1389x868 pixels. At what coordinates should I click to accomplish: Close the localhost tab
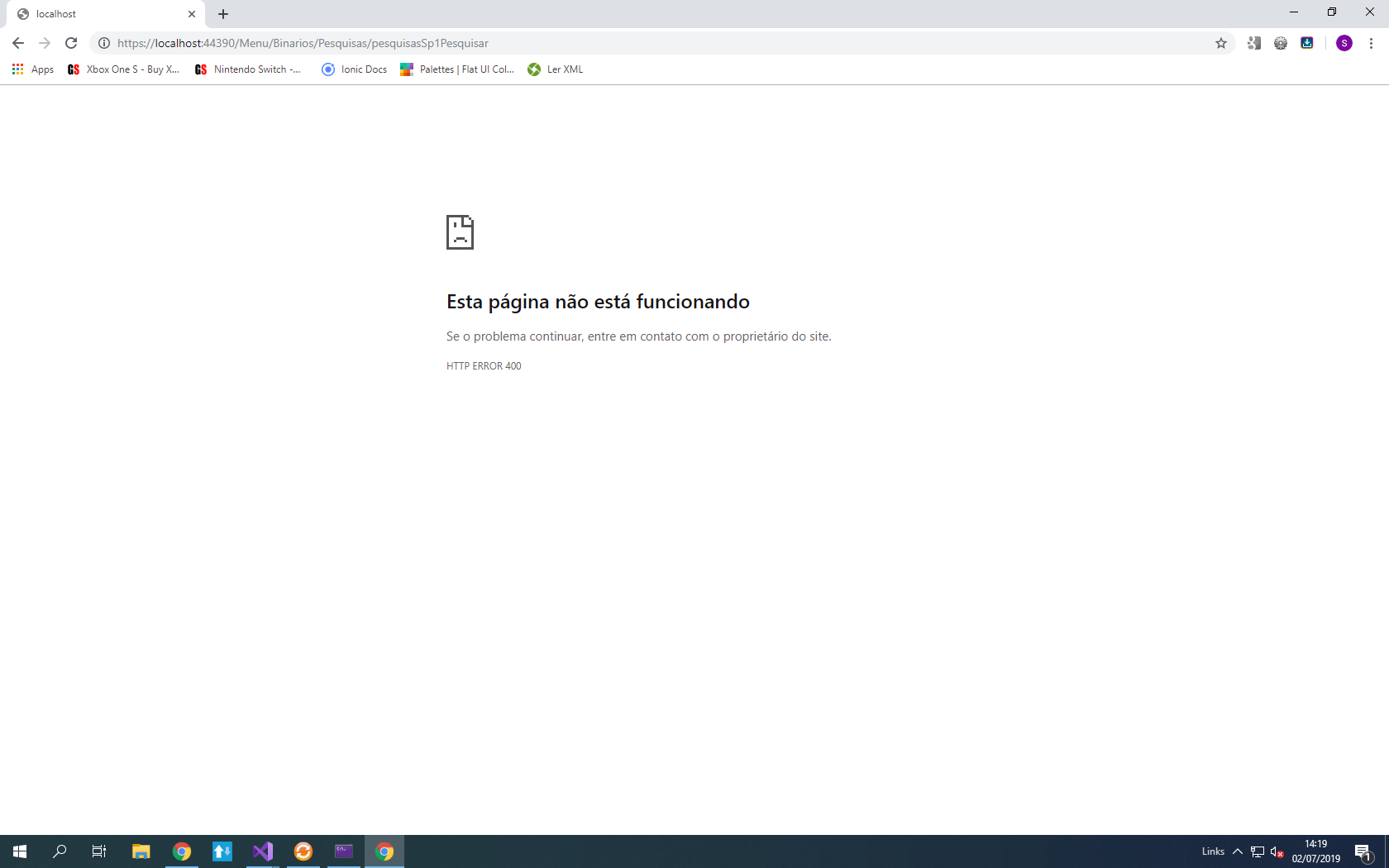click(x=192, y=14)
